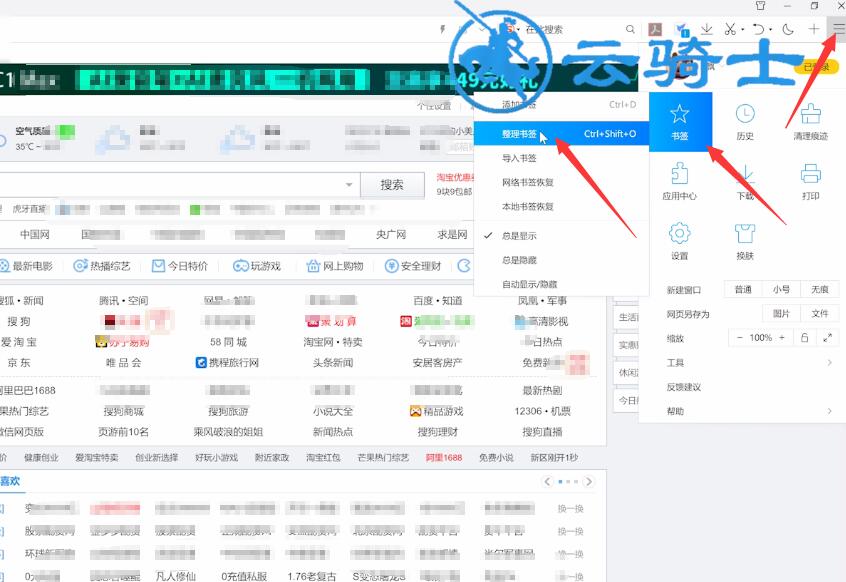Viewport: 846px width, 582px height.
Task: Open the search box dropdown arrow
Action: pyautogui.click(x=349, y=185)
